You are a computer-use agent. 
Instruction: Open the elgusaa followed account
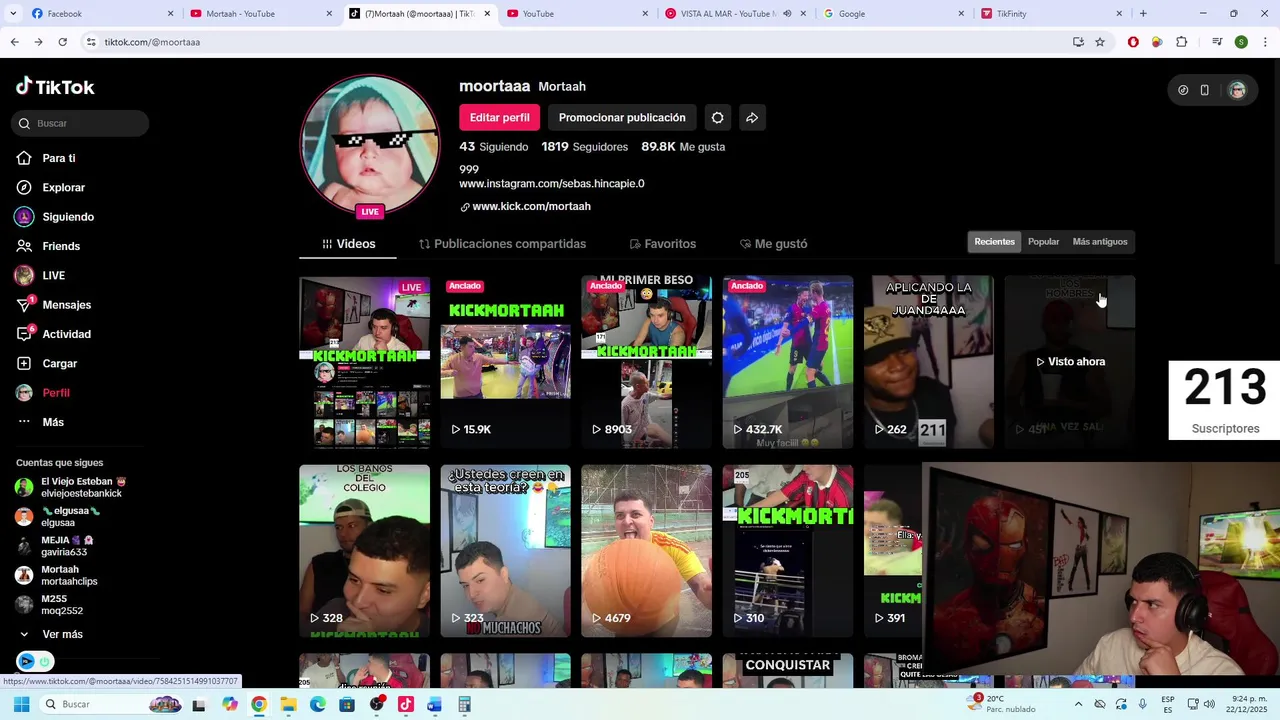coord(58,516)
